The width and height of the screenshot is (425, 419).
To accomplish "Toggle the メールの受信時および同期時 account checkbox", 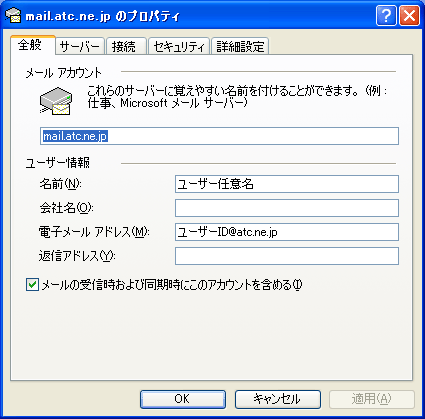I will click(x=32, y=285).
